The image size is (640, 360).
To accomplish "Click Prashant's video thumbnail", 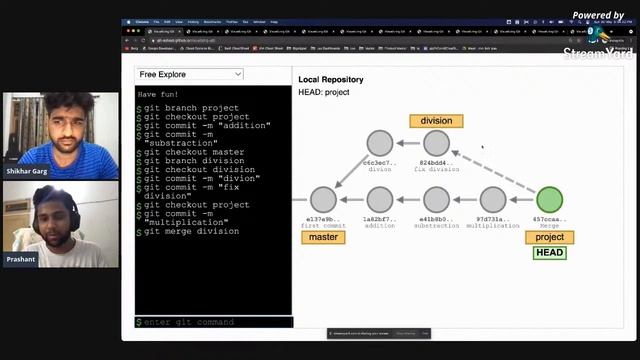I will [x=61, y=224].
